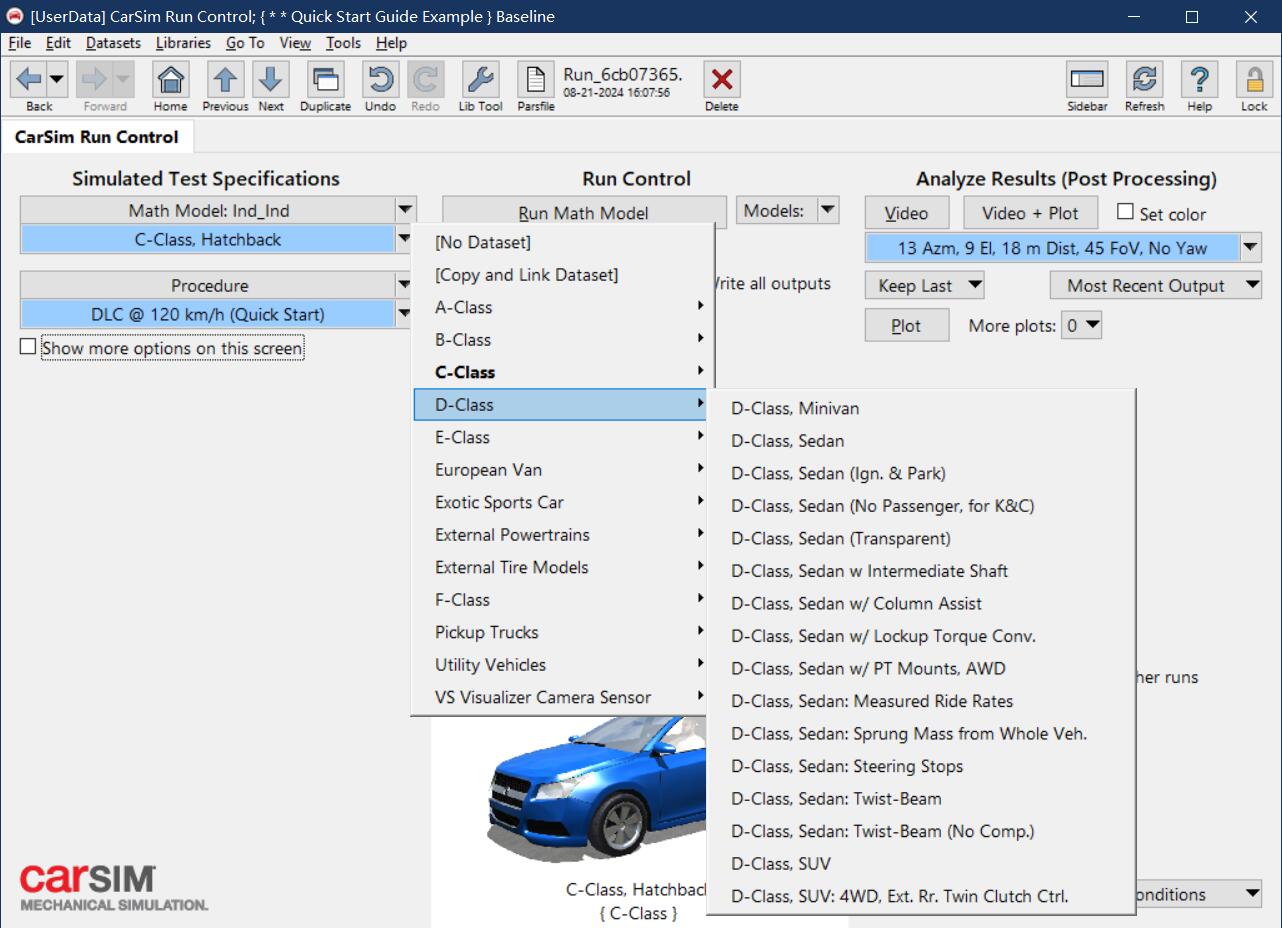Delete the dataset with the red X
The width and height of the screenshot is (1282, 928).
[x=722, y=79]
